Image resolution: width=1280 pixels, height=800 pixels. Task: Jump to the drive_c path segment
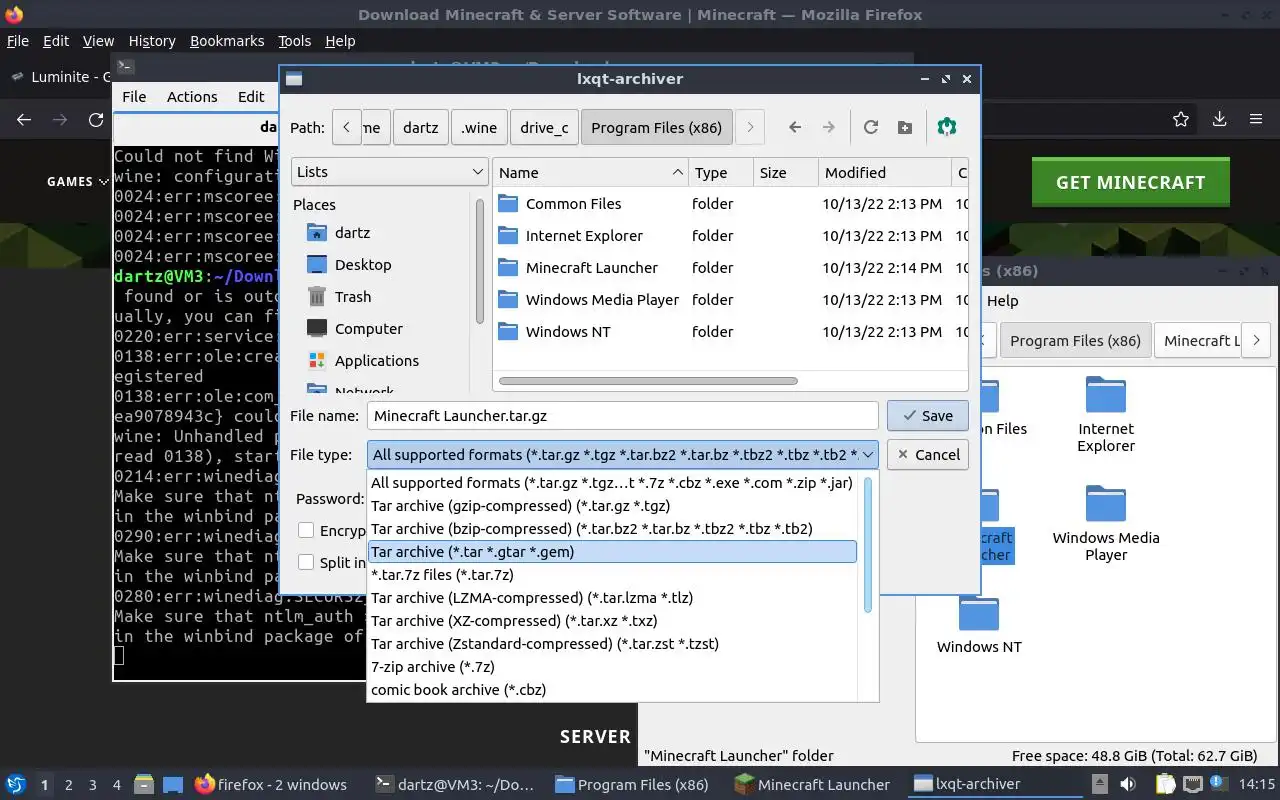pos(544,127)
